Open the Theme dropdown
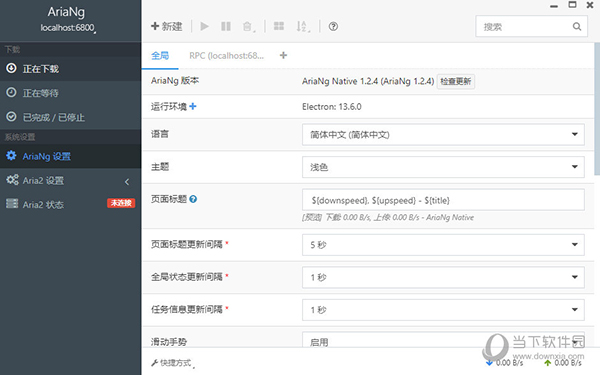Screen dimensions: 600x375 point(443,167)
